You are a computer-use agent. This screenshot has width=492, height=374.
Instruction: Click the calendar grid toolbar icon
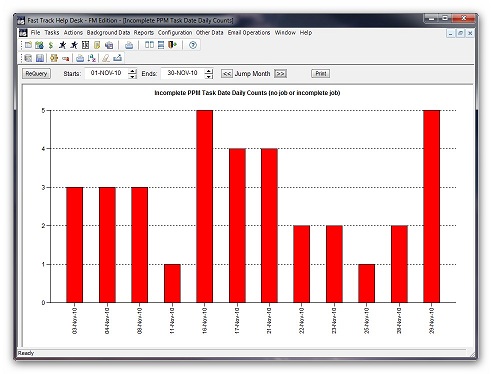pos(86,45)
